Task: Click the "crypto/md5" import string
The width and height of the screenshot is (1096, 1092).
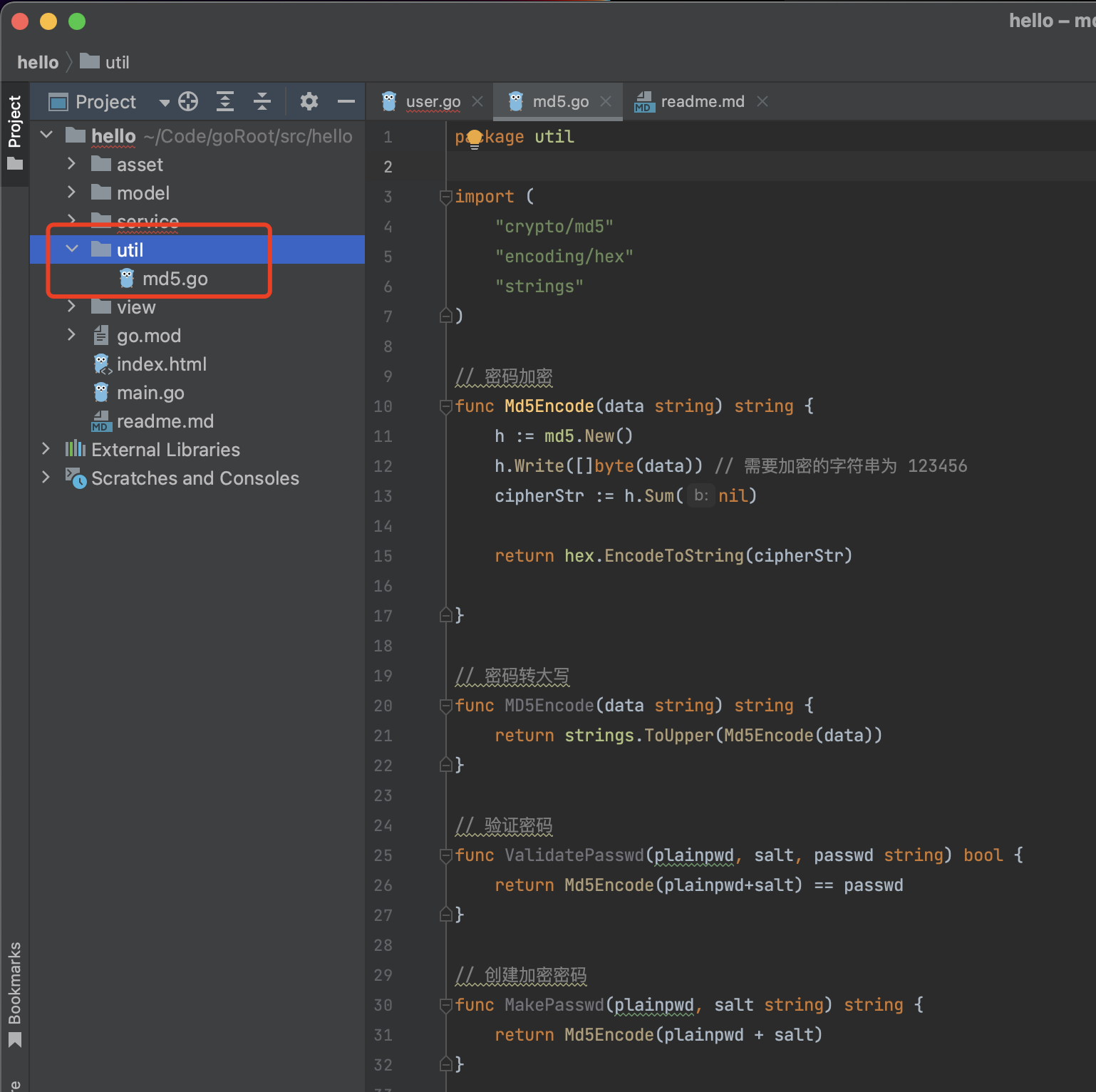Action: pos(554,227)
